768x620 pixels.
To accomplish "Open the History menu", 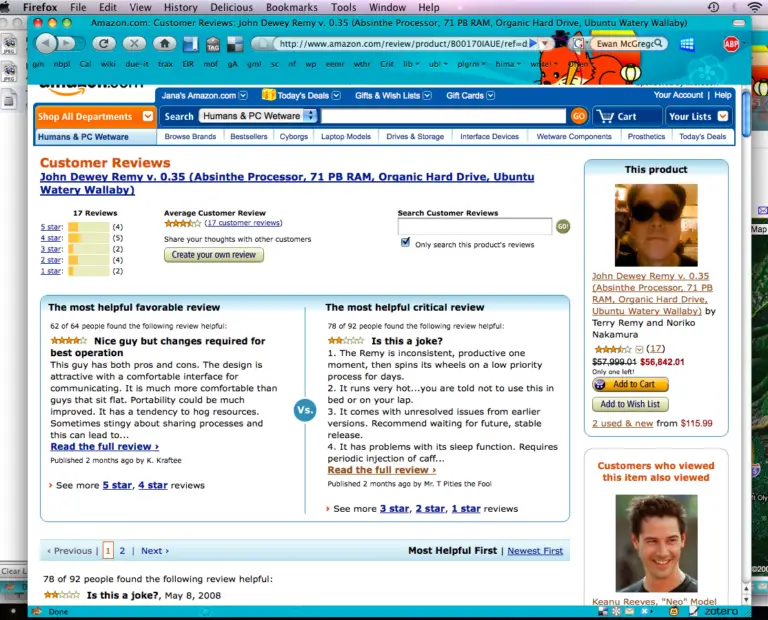I will pos(180,7).
